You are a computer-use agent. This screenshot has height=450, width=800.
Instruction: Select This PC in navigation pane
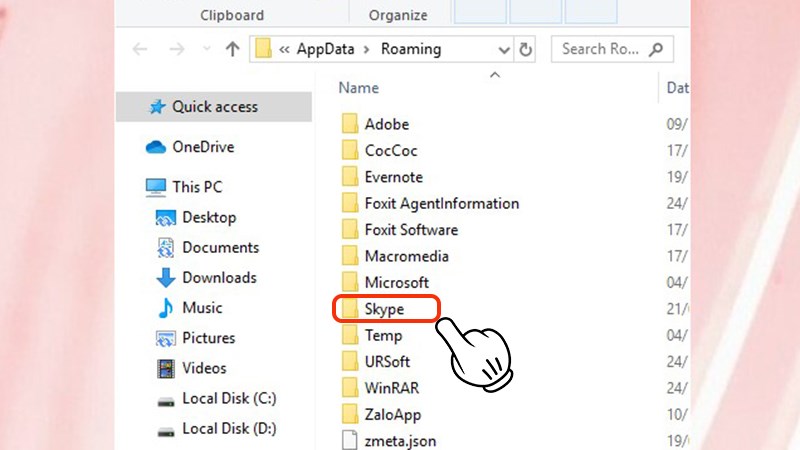197,187
